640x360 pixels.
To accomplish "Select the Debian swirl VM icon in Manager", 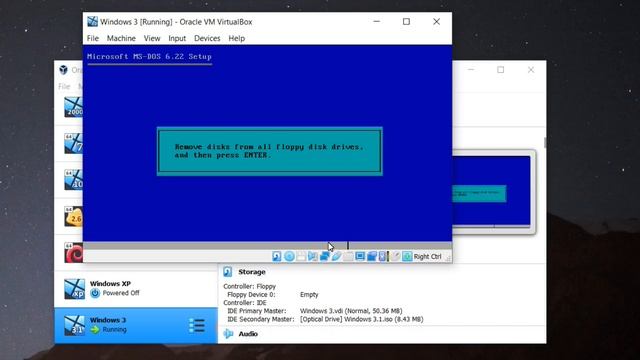I will click(73, 252).
